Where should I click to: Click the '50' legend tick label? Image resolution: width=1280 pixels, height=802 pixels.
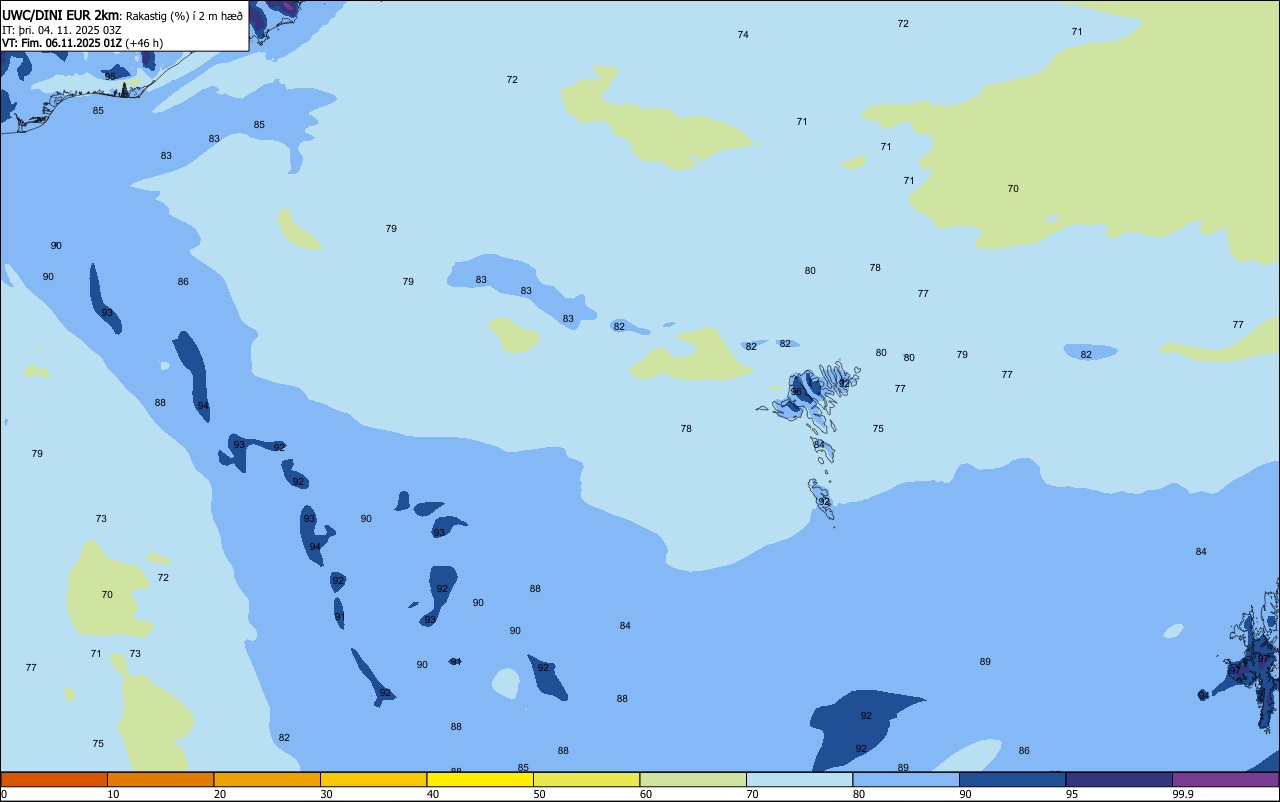[x=539, y=794]
